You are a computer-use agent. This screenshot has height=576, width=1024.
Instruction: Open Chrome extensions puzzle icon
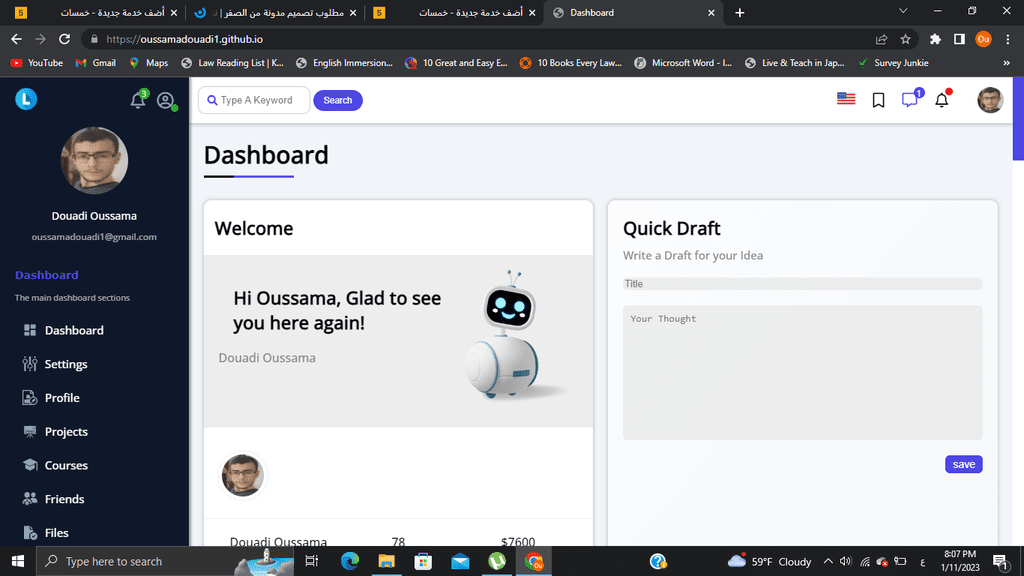point(935,39)
